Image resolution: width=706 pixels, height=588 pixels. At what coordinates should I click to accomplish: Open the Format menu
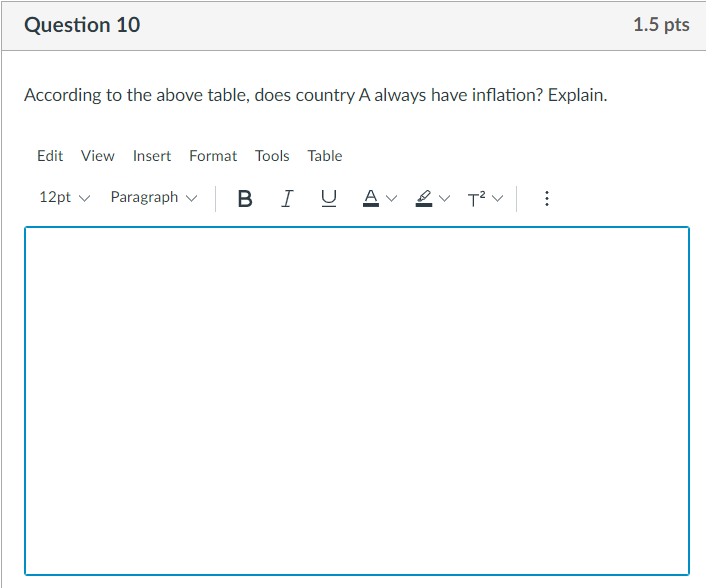click(x=213, y=156)
